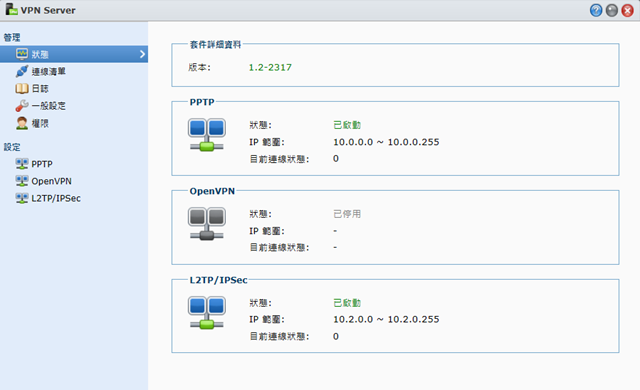Click the L2TP/IPSec network icon in sidebar
Viewport: 640px width, 390px height.
(22, 198)
